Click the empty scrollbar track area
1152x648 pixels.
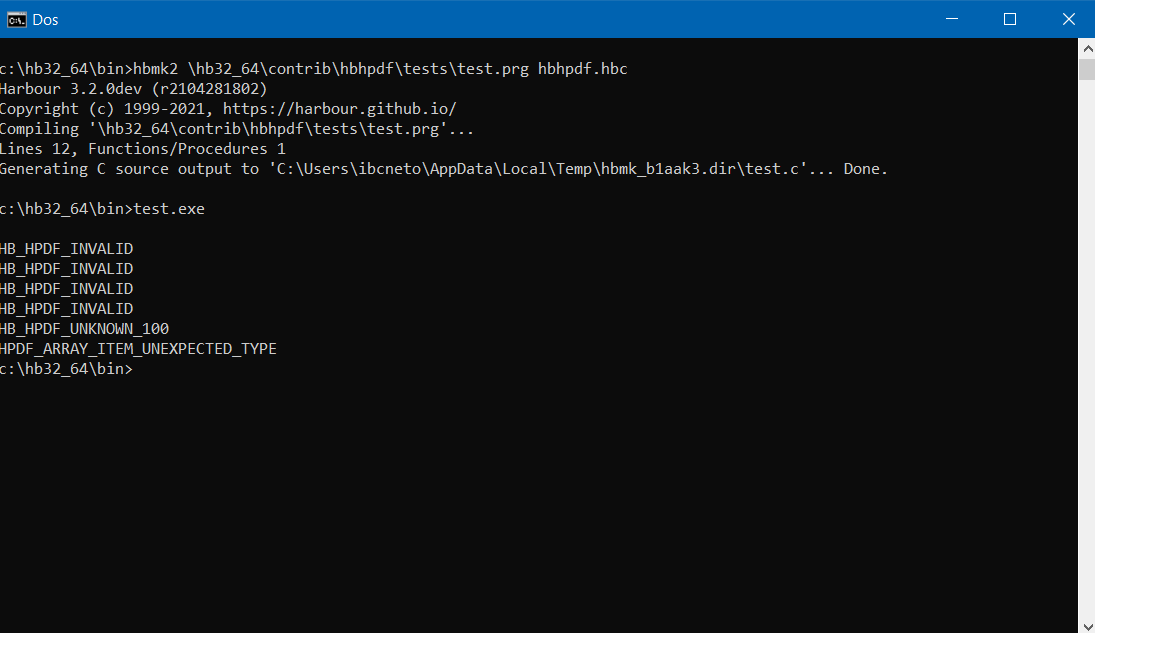click(x=1087, y=350)
